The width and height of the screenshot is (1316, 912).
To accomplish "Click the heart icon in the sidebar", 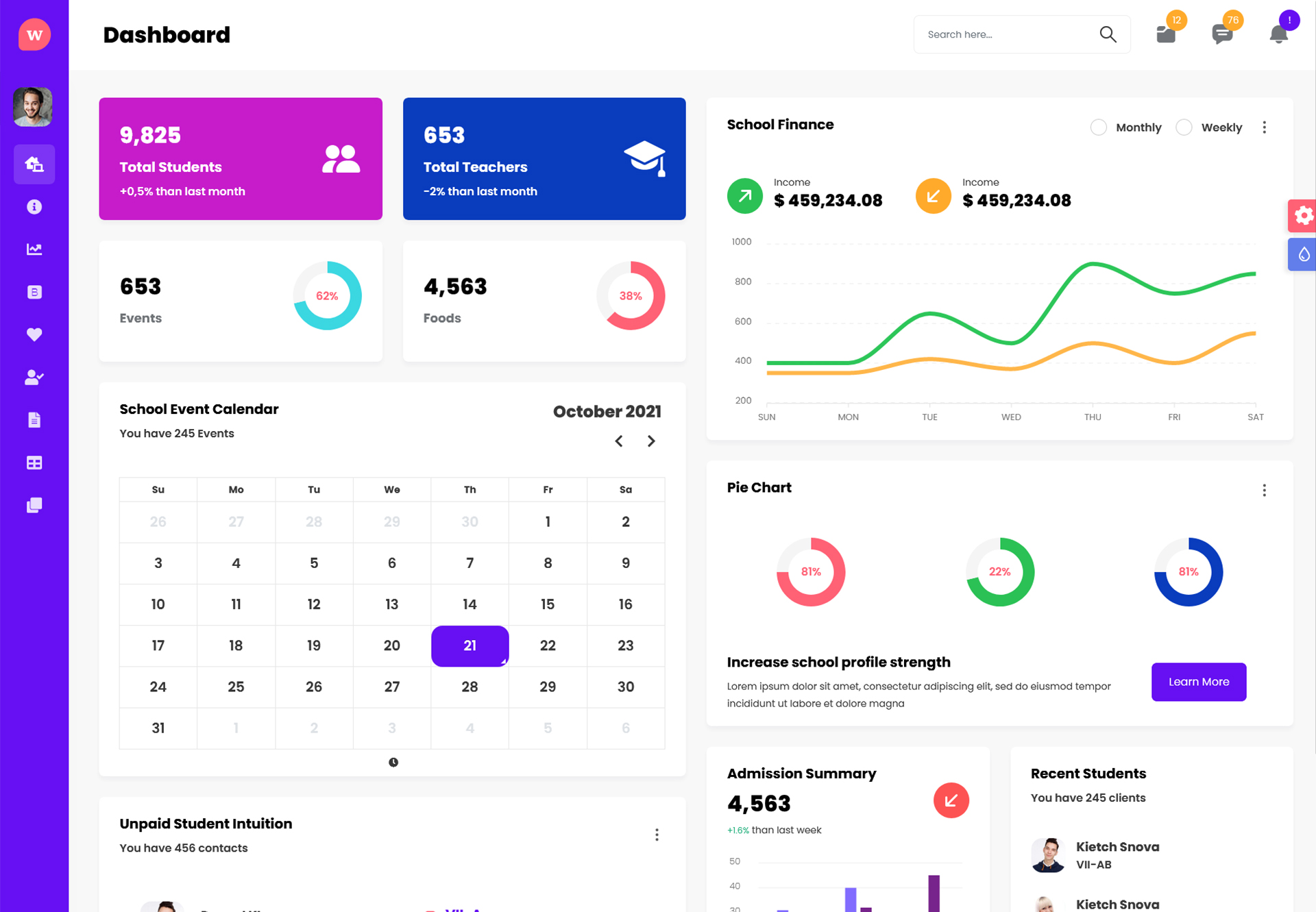I will 34,334.
